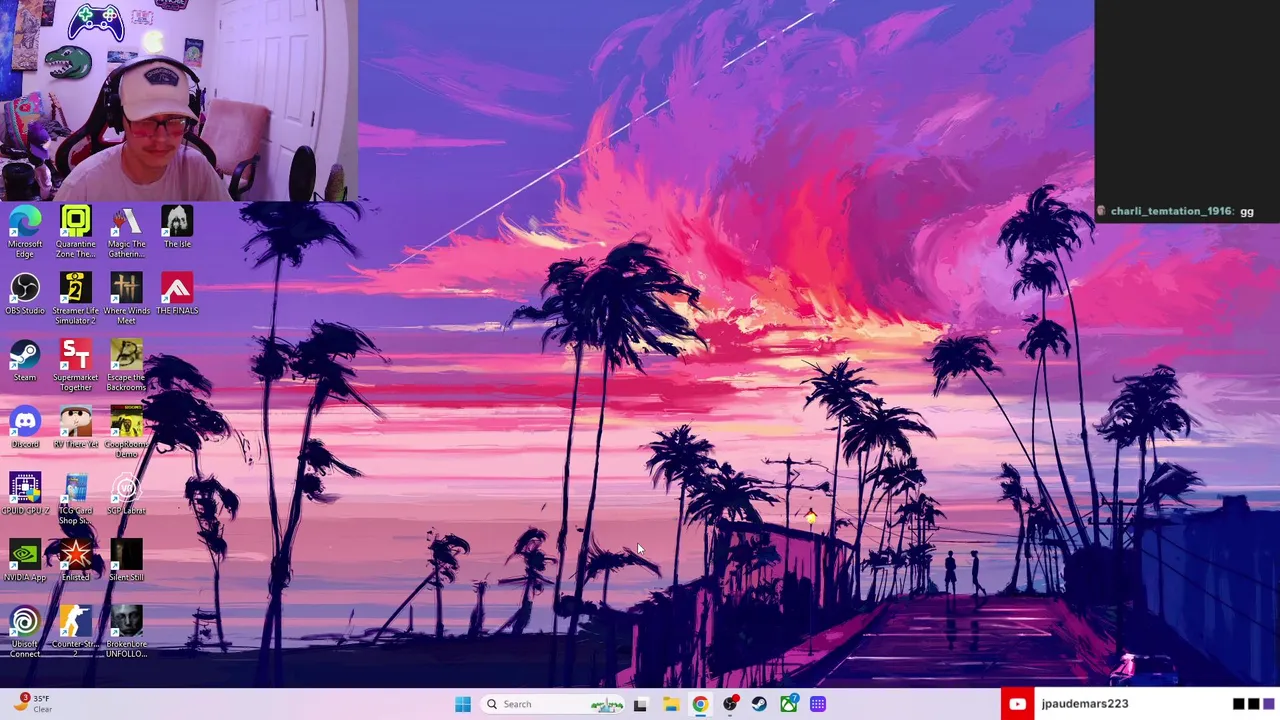This screenshot has height=720, width=1280.
Task: Launch Magic The Gathering shortcut
Action: [x=126, y=231]
